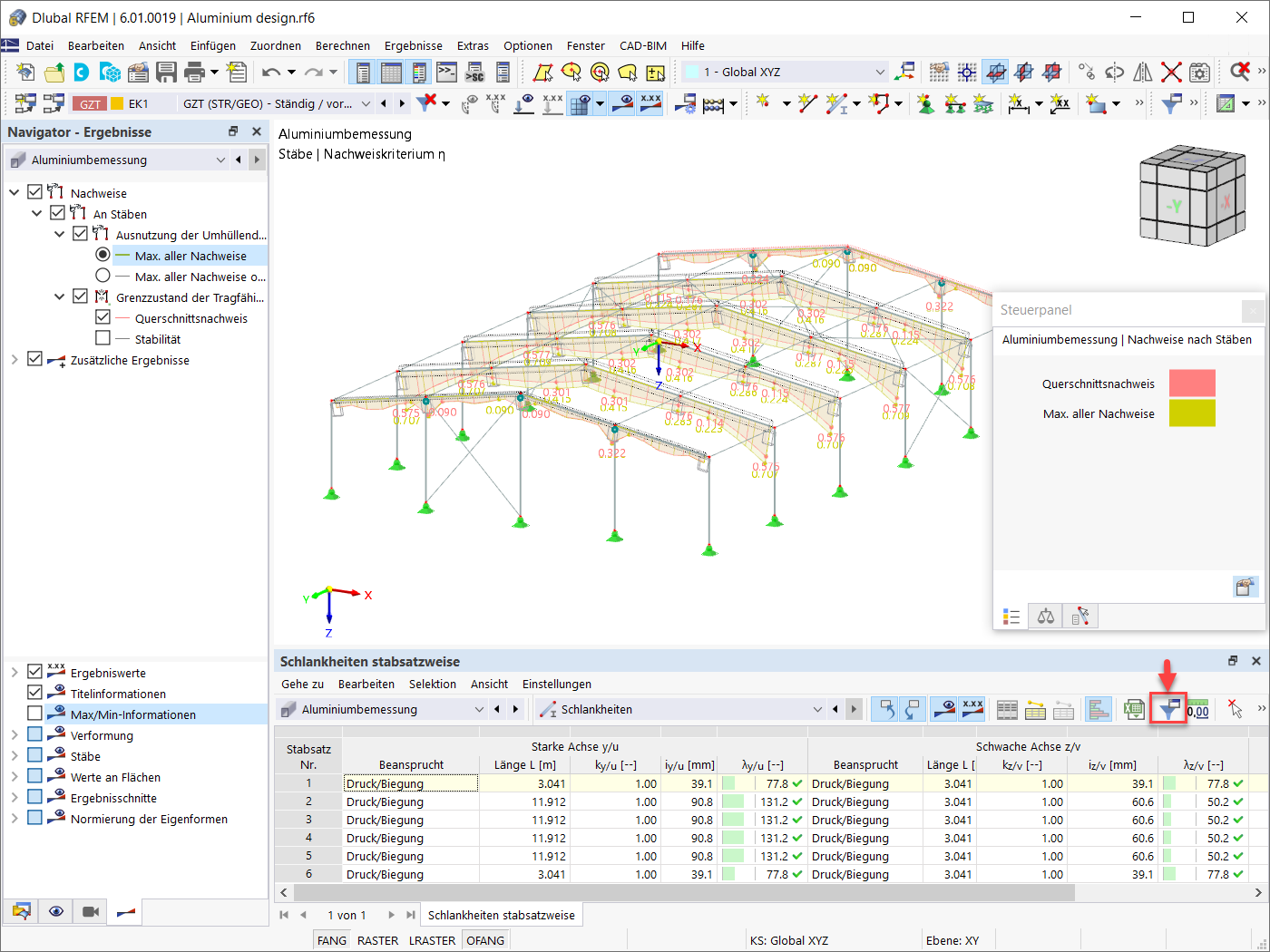This screenshot has width=1270, height=952.
Task: Click the EK1 yellow color swatch
Action: tap(117, 103)
